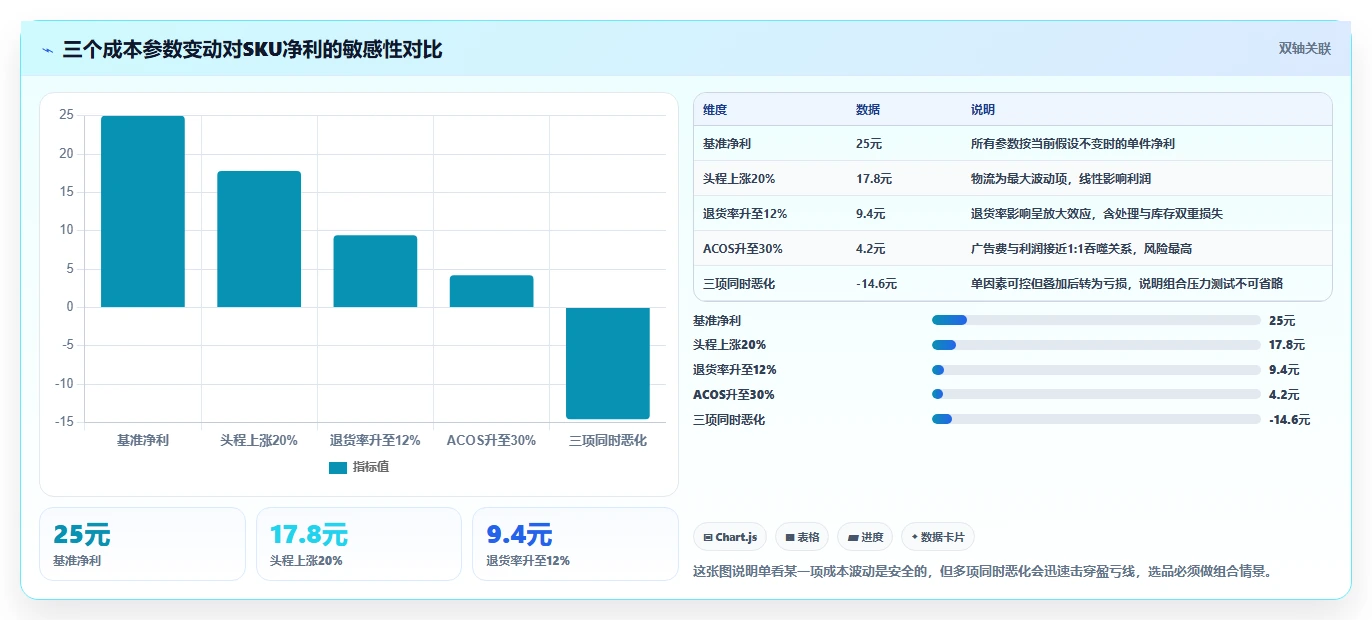This screenshot has height=620, width=1372.
Task: Click the summary sentence below chips
Action: tap(985, 572)
